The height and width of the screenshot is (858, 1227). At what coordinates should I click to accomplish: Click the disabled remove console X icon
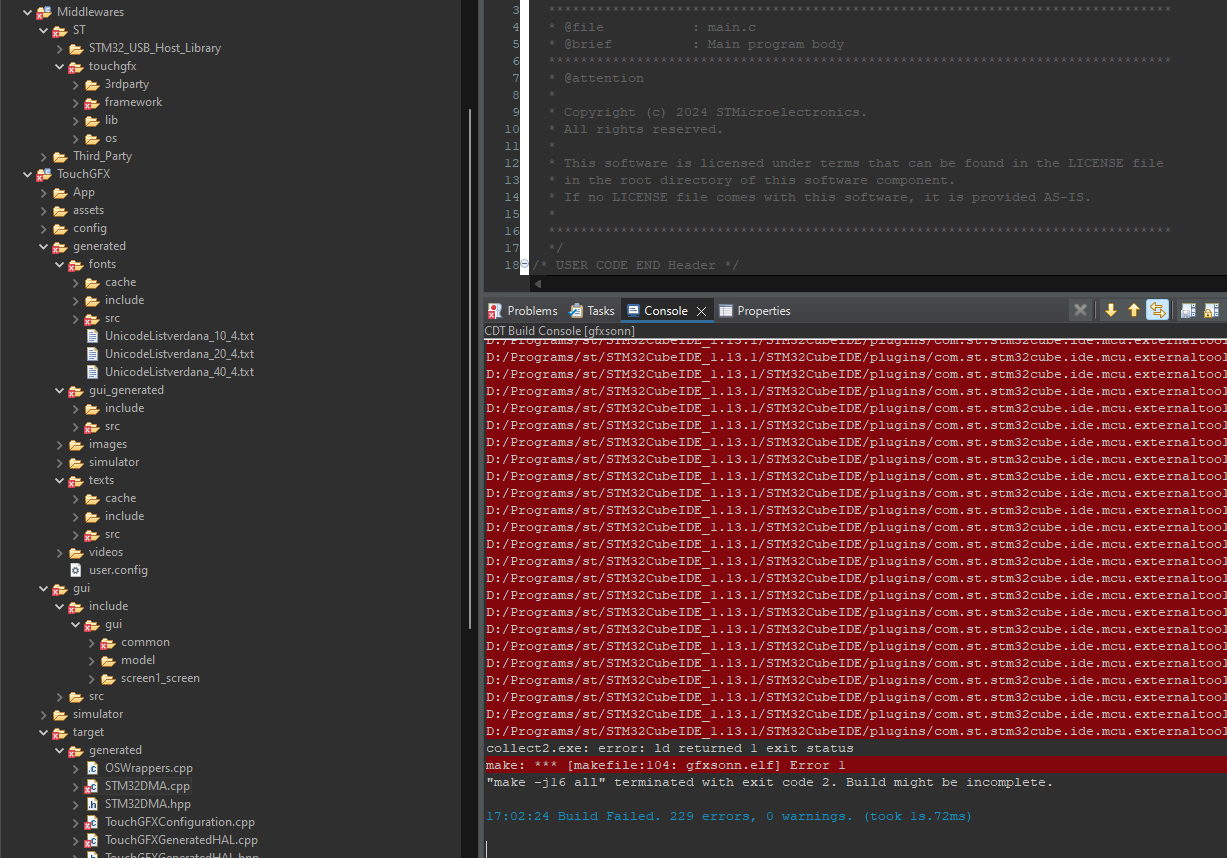1080,310
